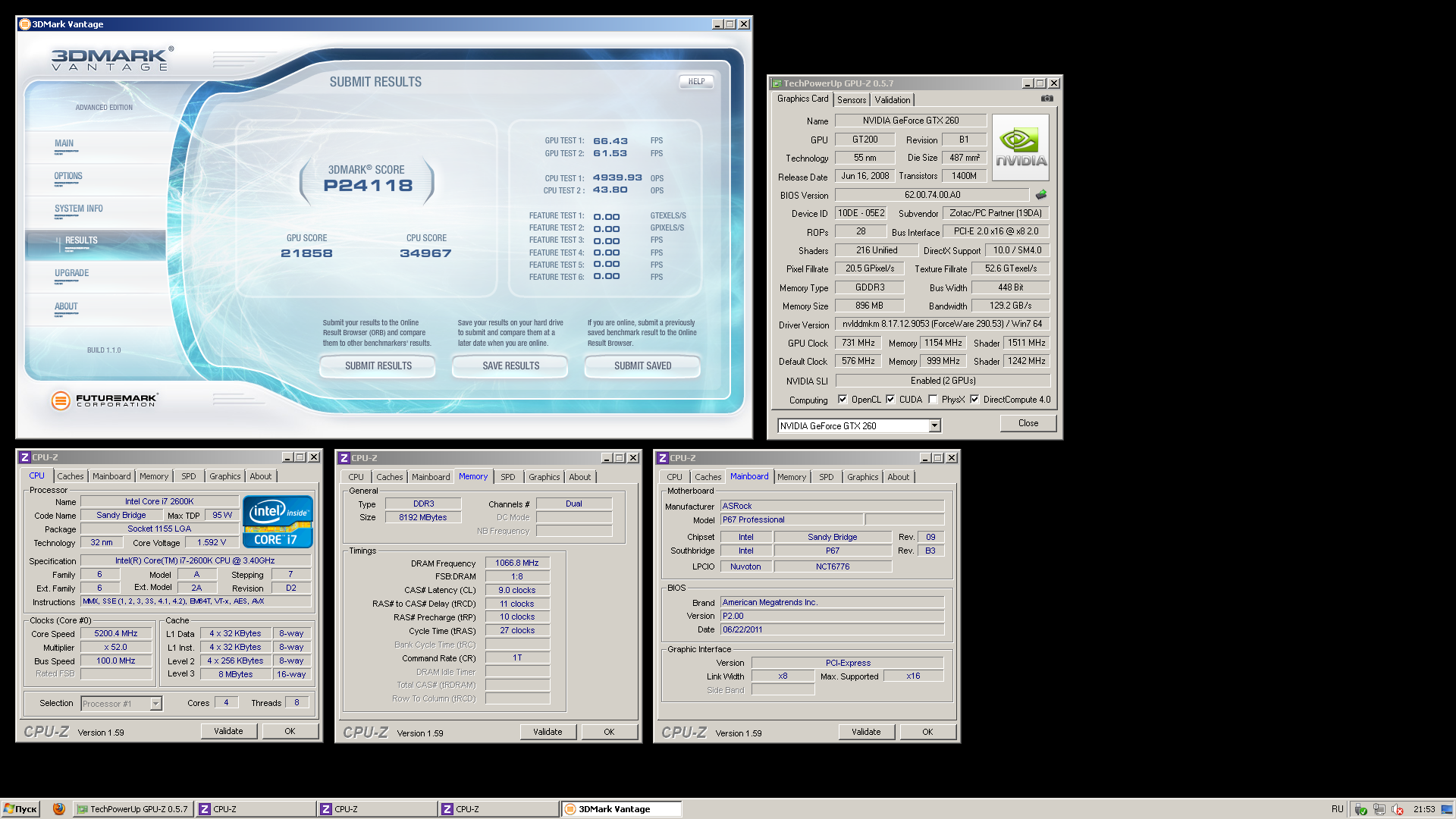Click the Mainboard CPU-Z window title icon
This screenshot has width=1456, height=819.
click(662, 458)
